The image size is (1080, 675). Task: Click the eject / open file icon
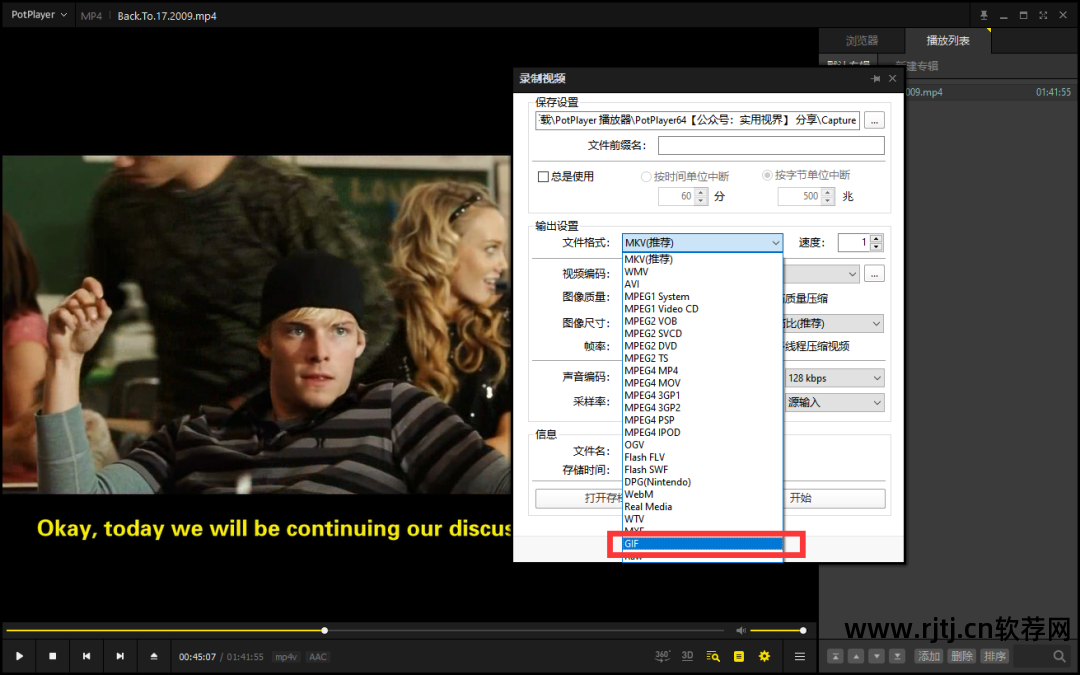click(x=154, y=656)
